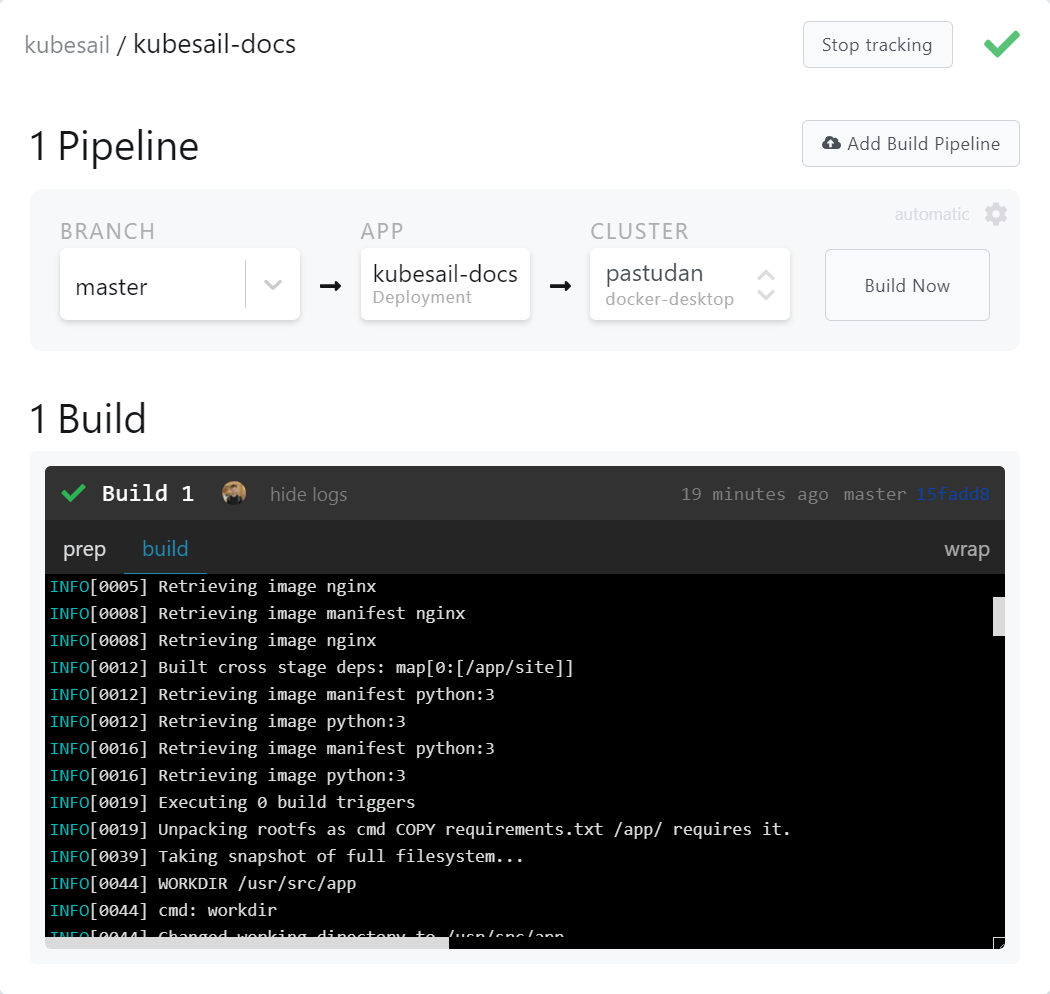Click hide logs for Build 1
1050x994 pixels.
[x=308, y=494]
